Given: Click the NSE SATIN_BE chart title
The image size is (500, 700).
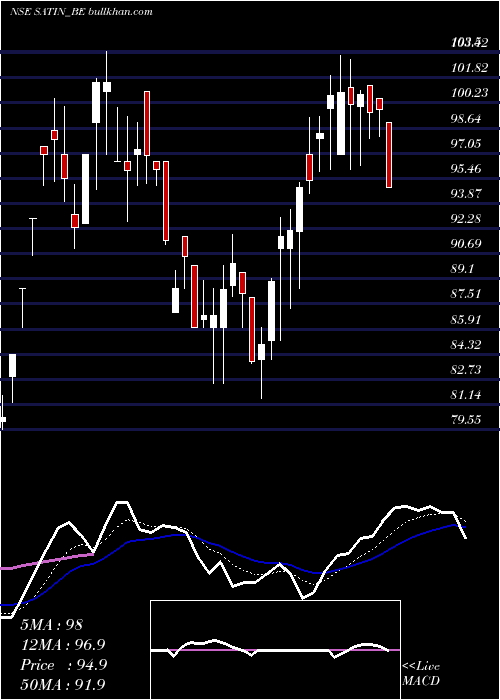Looking at the screenshot, I should (81, 12).
